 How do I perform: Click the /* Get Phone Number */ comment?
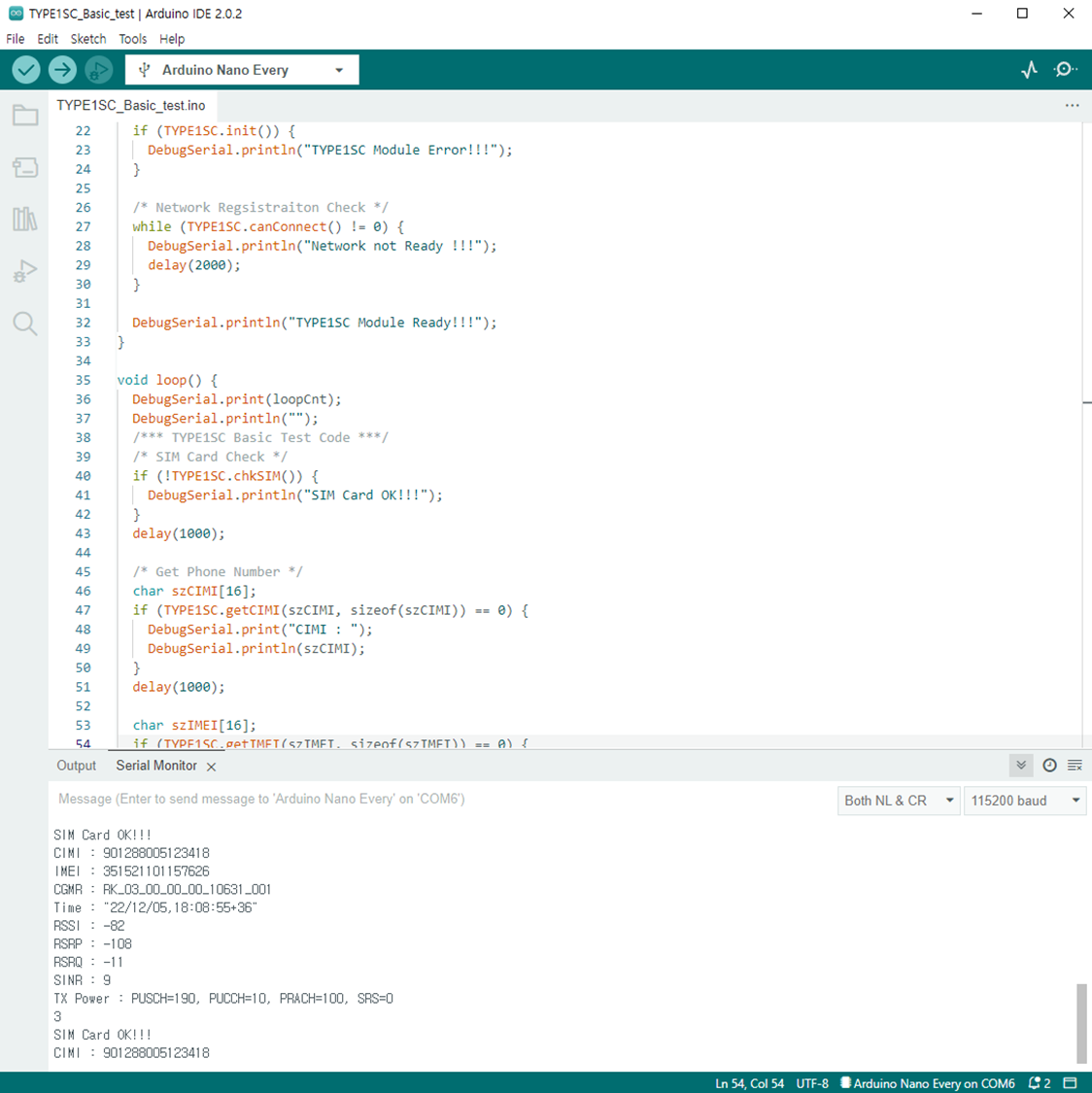point(218,571)
